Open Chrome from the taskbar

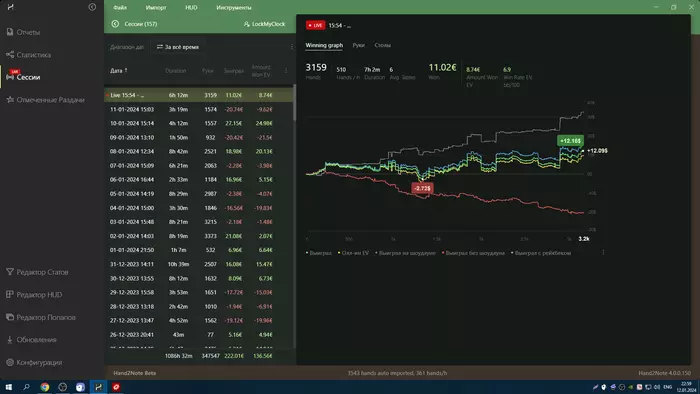[45, 387]
